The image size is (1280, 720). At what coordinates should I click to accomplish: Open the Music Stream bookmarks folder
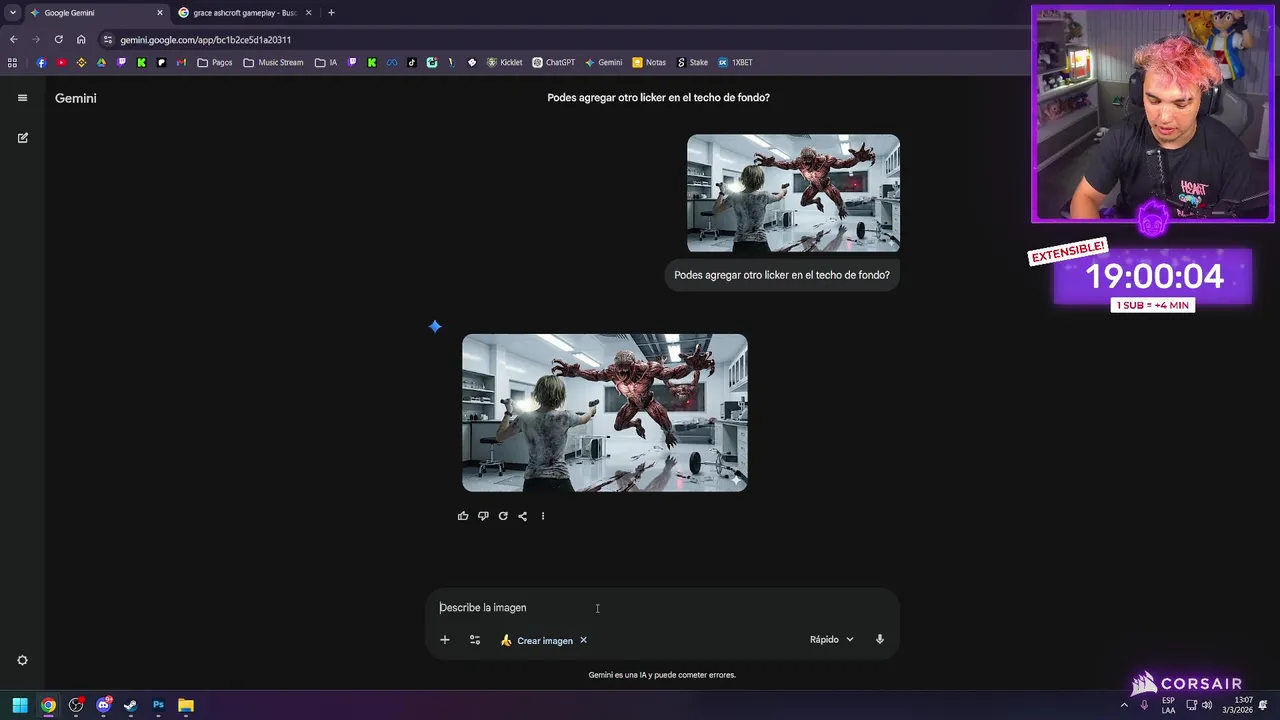(273, 62)
